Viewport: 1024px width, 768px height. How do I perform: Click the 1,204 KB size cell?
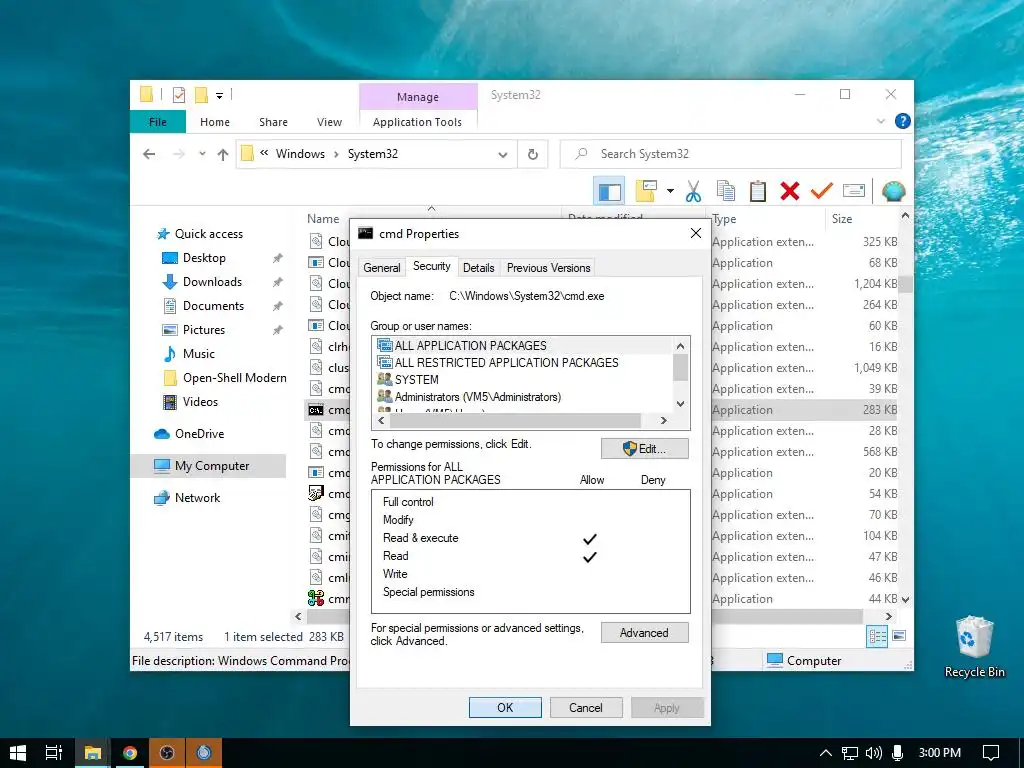tap(876, 284)
